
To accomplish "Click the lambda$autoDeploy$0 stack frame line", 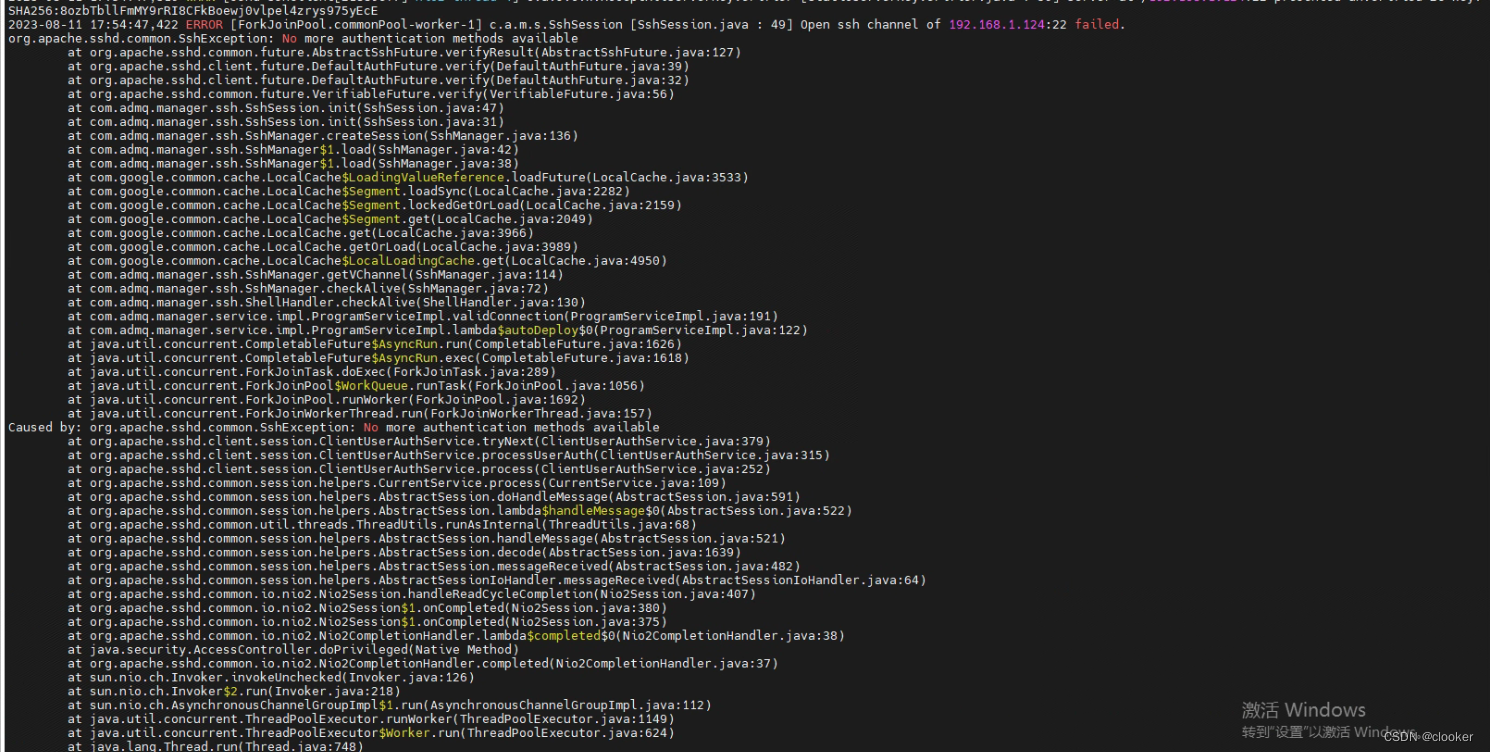I will 438,330.
